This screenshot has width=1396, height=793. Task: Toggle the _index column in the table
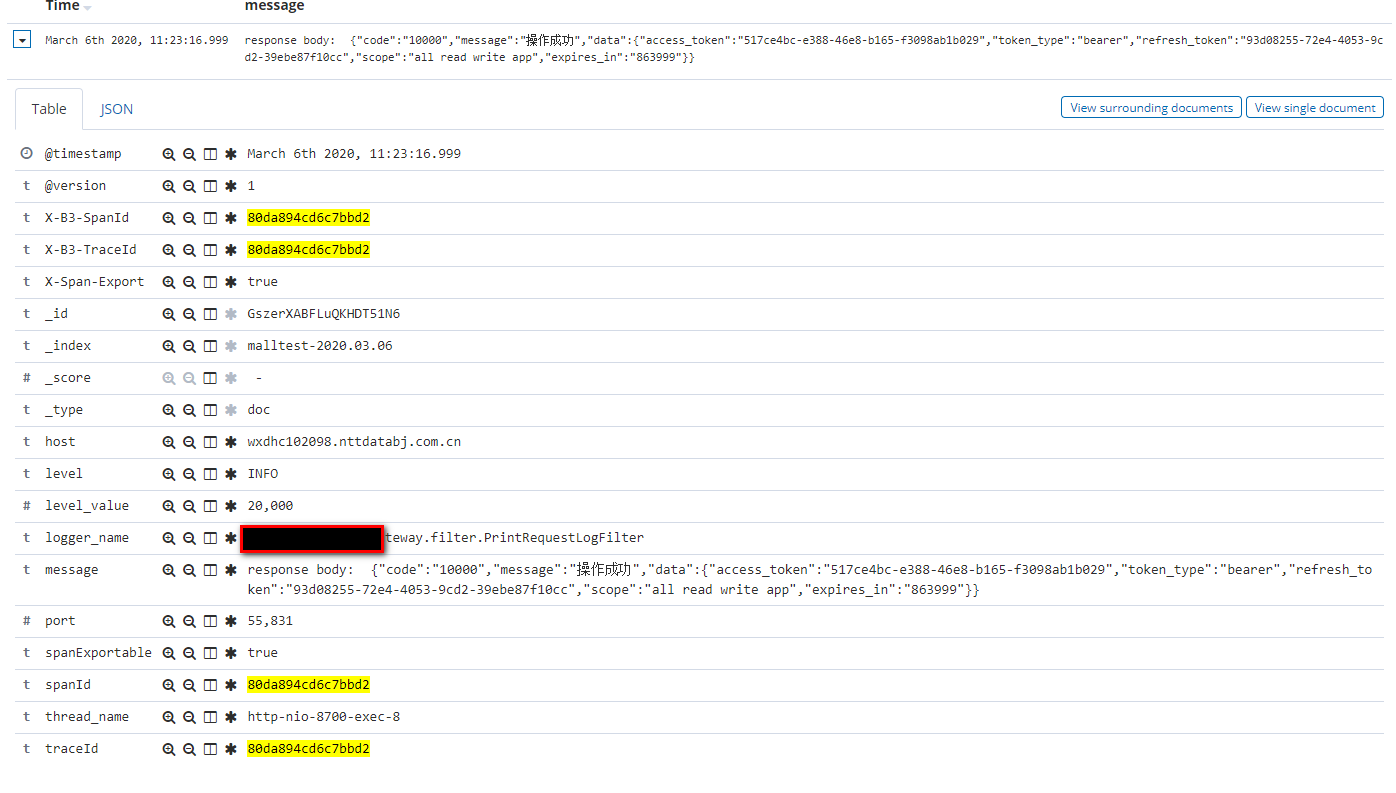tap(210, 345)
